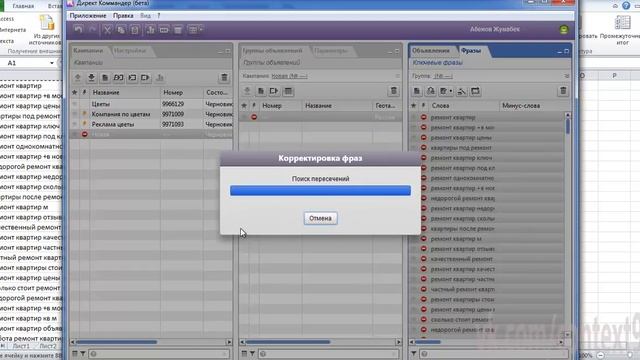
Task: Click the Название header in Кампании table
Action: click(124, 93)
